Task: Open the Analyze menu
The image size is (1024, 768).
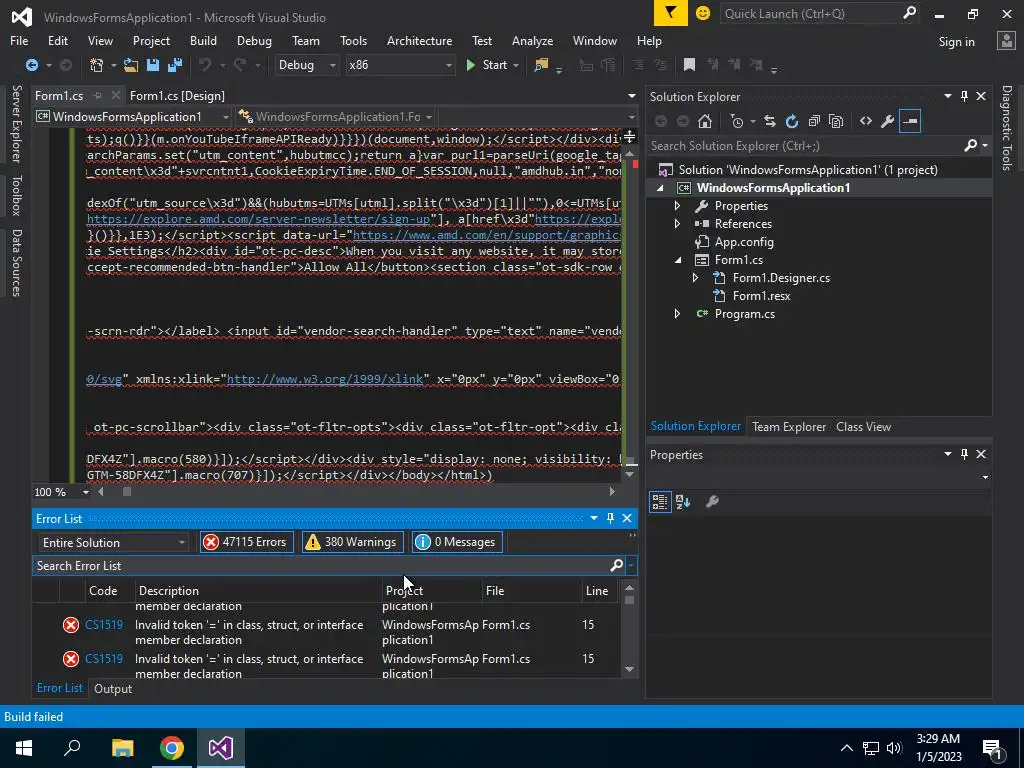Action: pos(532,40)
